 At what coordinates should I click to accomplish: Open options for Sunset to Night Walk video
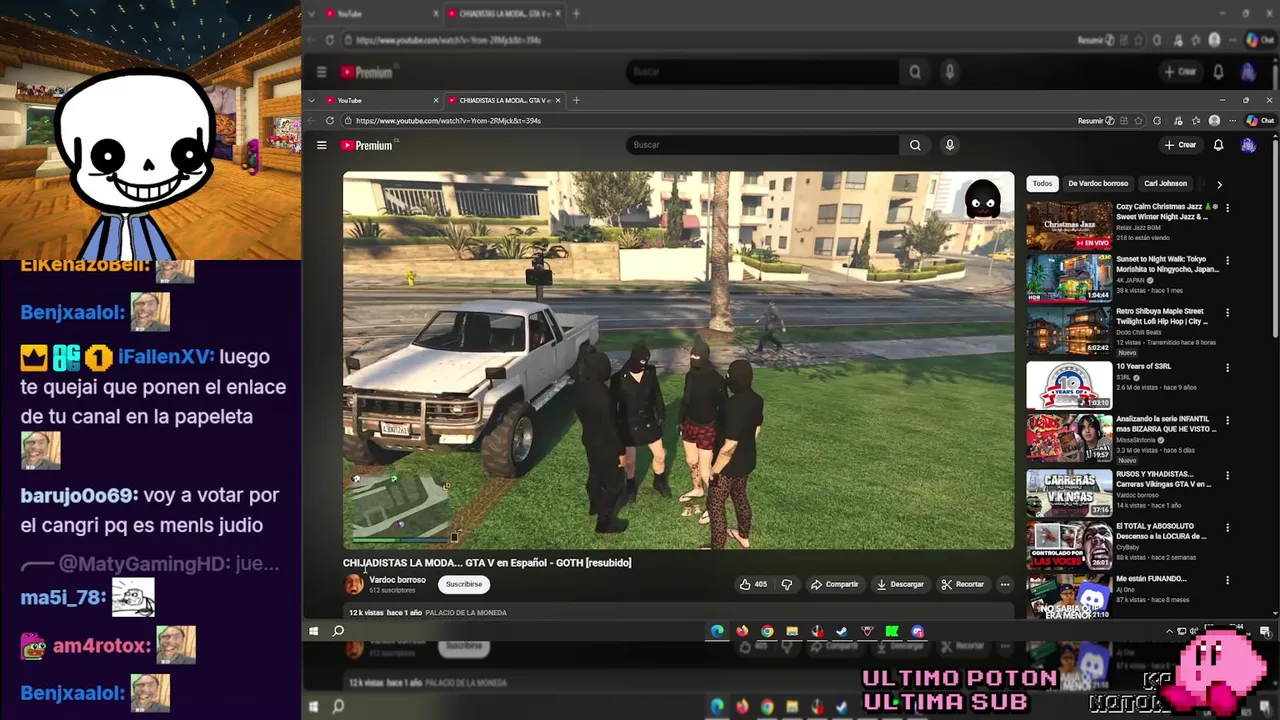(1227, 260)
